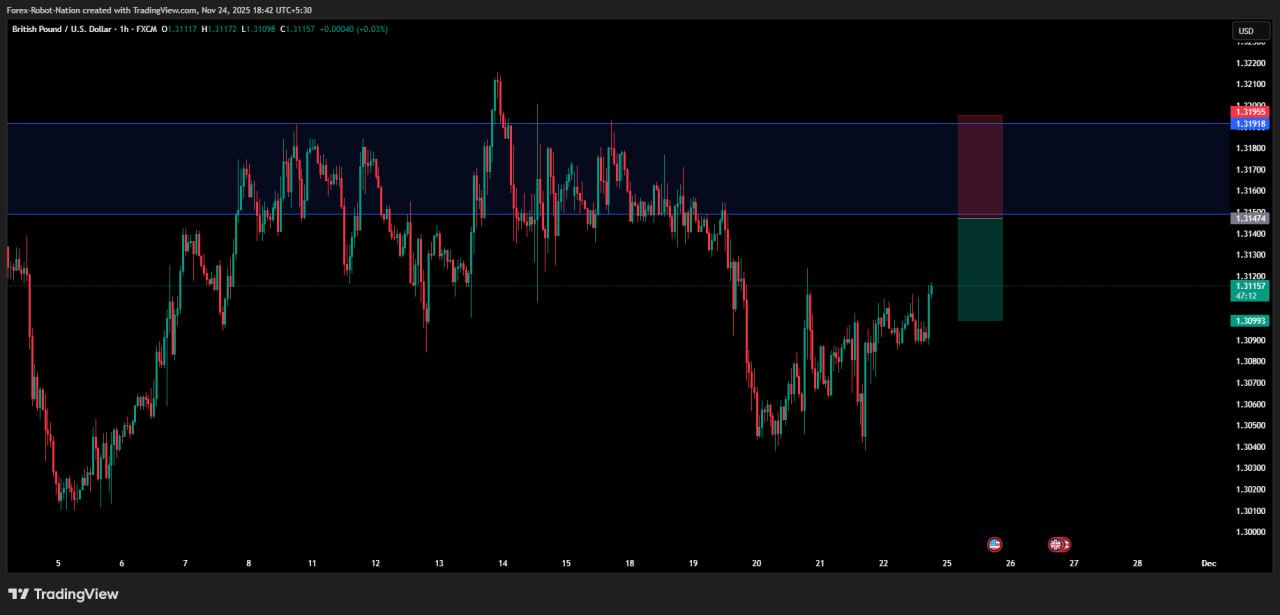
Task: Click the 1.30000 level on price scale
Action: [x=1250, y=532]
